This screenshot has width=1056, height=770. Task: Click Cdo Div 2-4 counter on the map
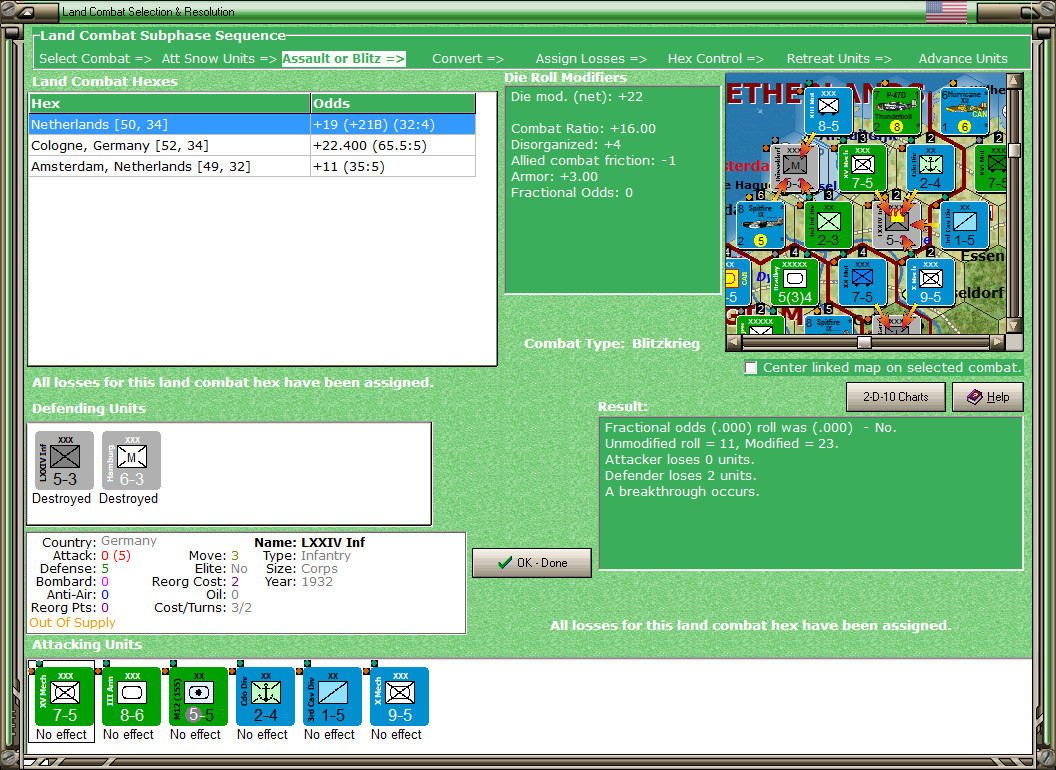[x=931, y=168]
